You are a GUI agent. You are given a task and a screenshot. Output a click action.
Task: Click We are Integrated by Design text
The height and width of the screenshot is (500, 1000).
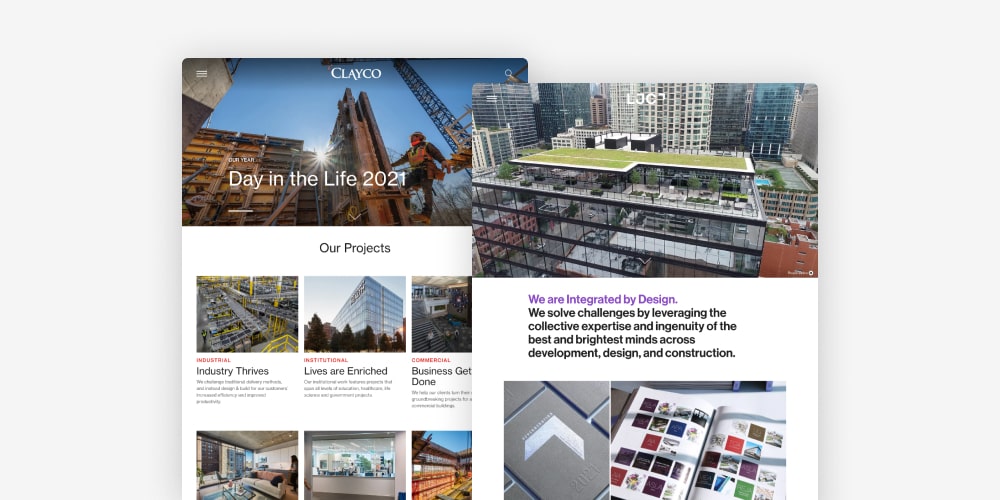(603, 299)
